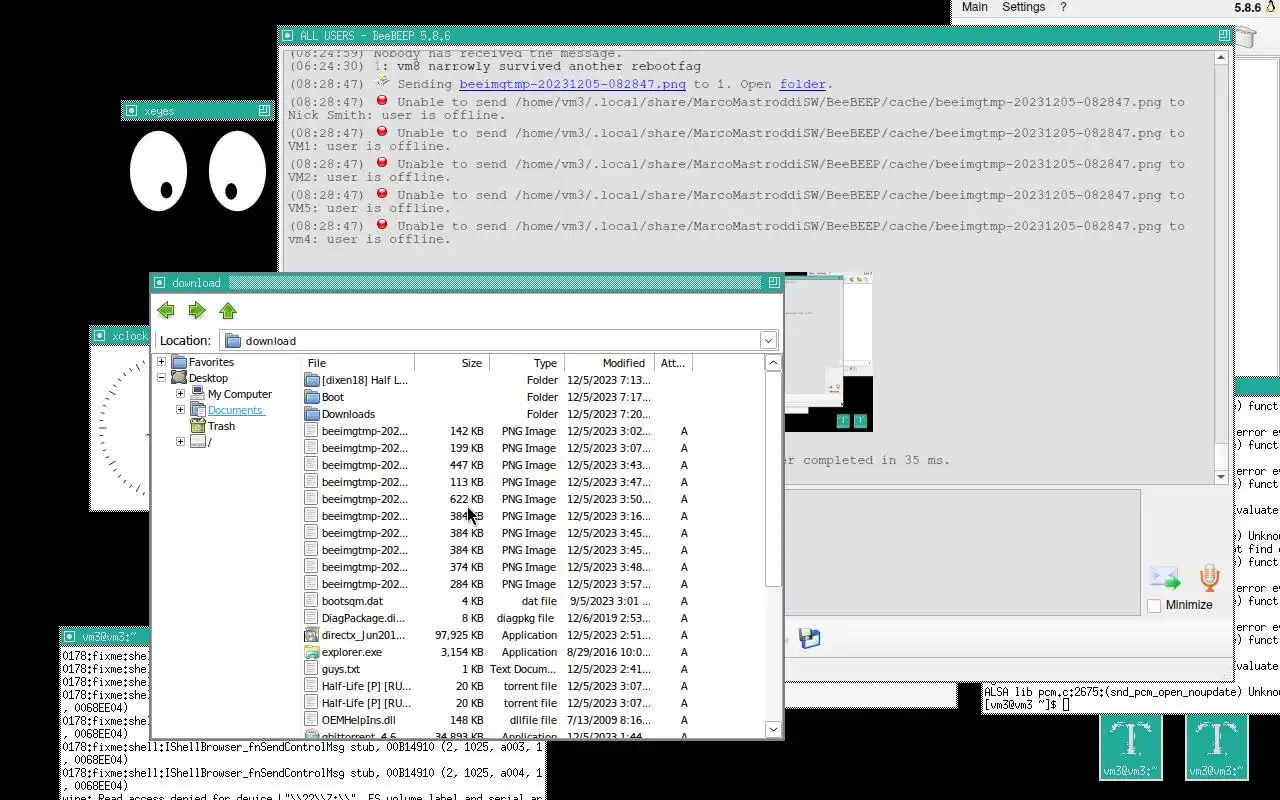Screen dimensions: 1280x800
Task: Expand the Favorites tree node
Action: tap(162, 362)
